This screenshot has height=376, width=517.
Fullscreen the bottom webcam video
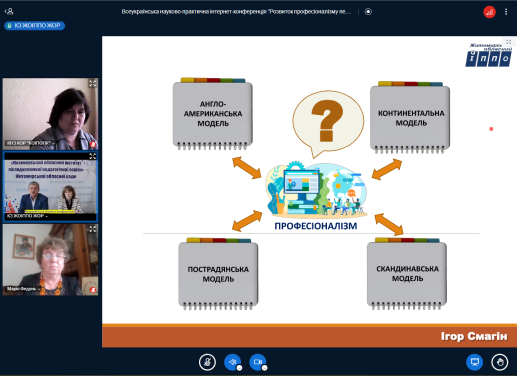pyautogui.click(x=92, y=229)
